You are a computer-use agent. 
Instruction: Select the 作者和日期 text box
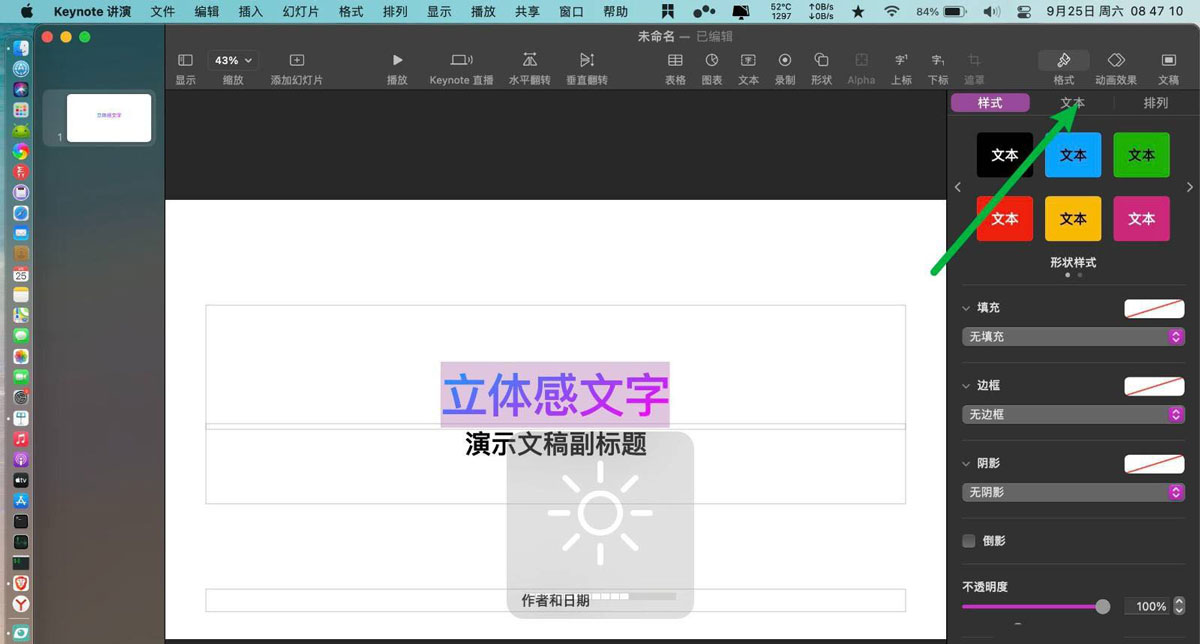tap(556, 600)
